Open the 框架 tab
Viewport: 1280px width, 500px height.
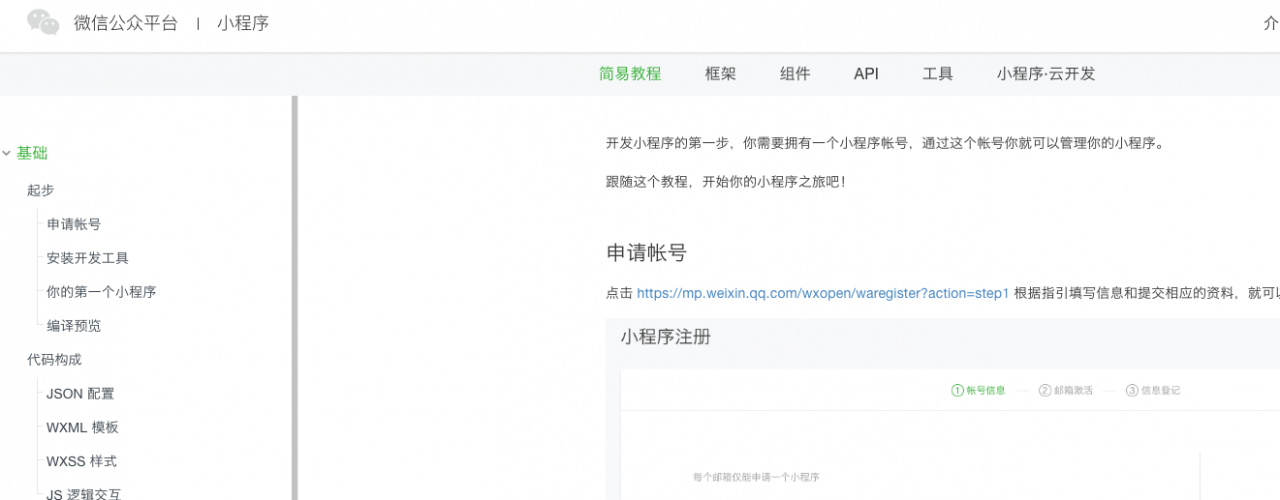point(720,74)
